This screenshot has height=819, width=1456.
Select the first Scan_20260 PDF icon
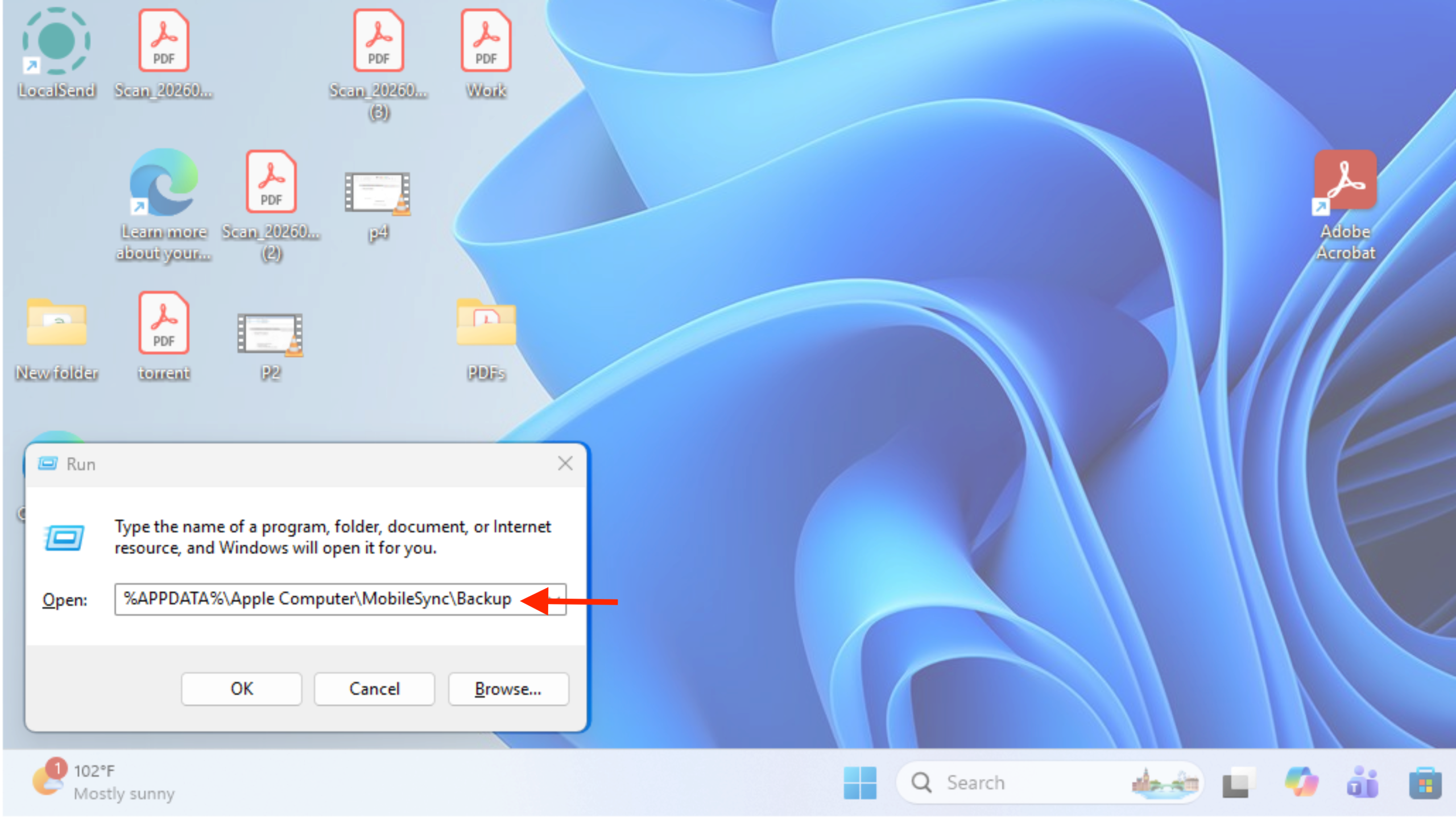(x=164, y=52)
